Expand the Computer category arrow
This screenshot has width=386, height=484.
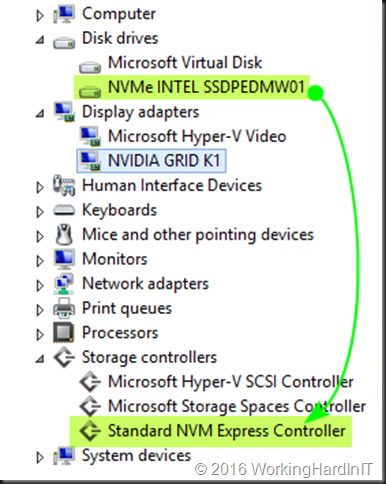click(40, 16)
